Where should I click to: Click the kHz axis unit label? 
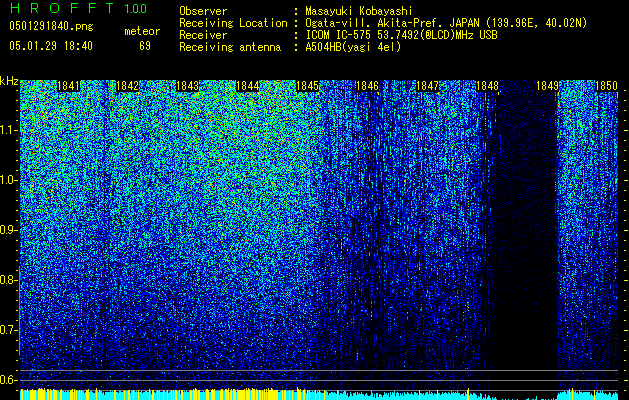[9, 81]
